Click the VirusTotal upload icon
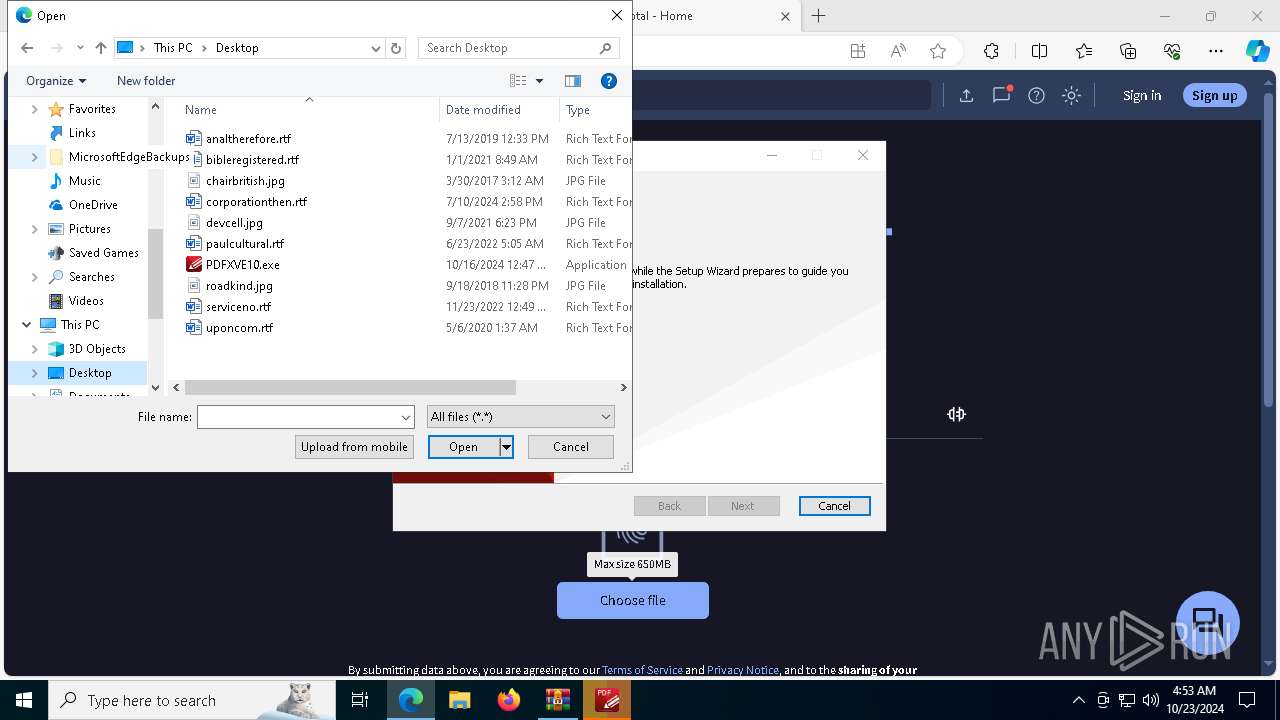Image resolution: width=1280 pixels, height=720 pixels. (x=966, y=95)
